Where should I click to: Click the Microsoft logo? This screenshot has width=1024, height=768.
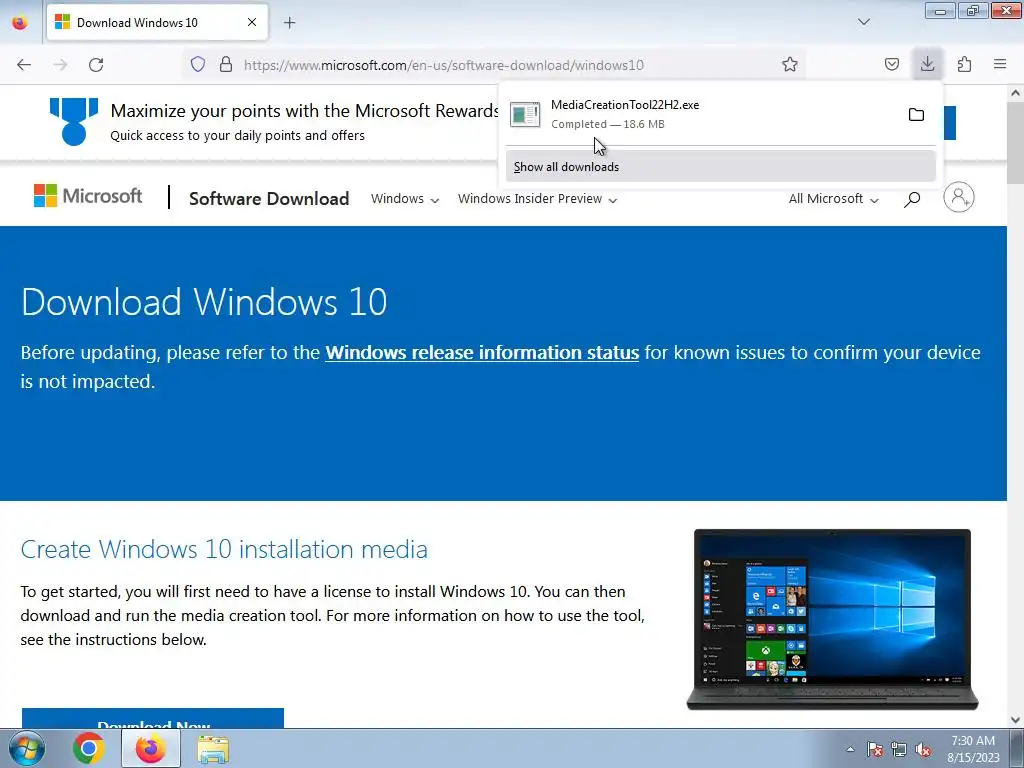(88, 196)
